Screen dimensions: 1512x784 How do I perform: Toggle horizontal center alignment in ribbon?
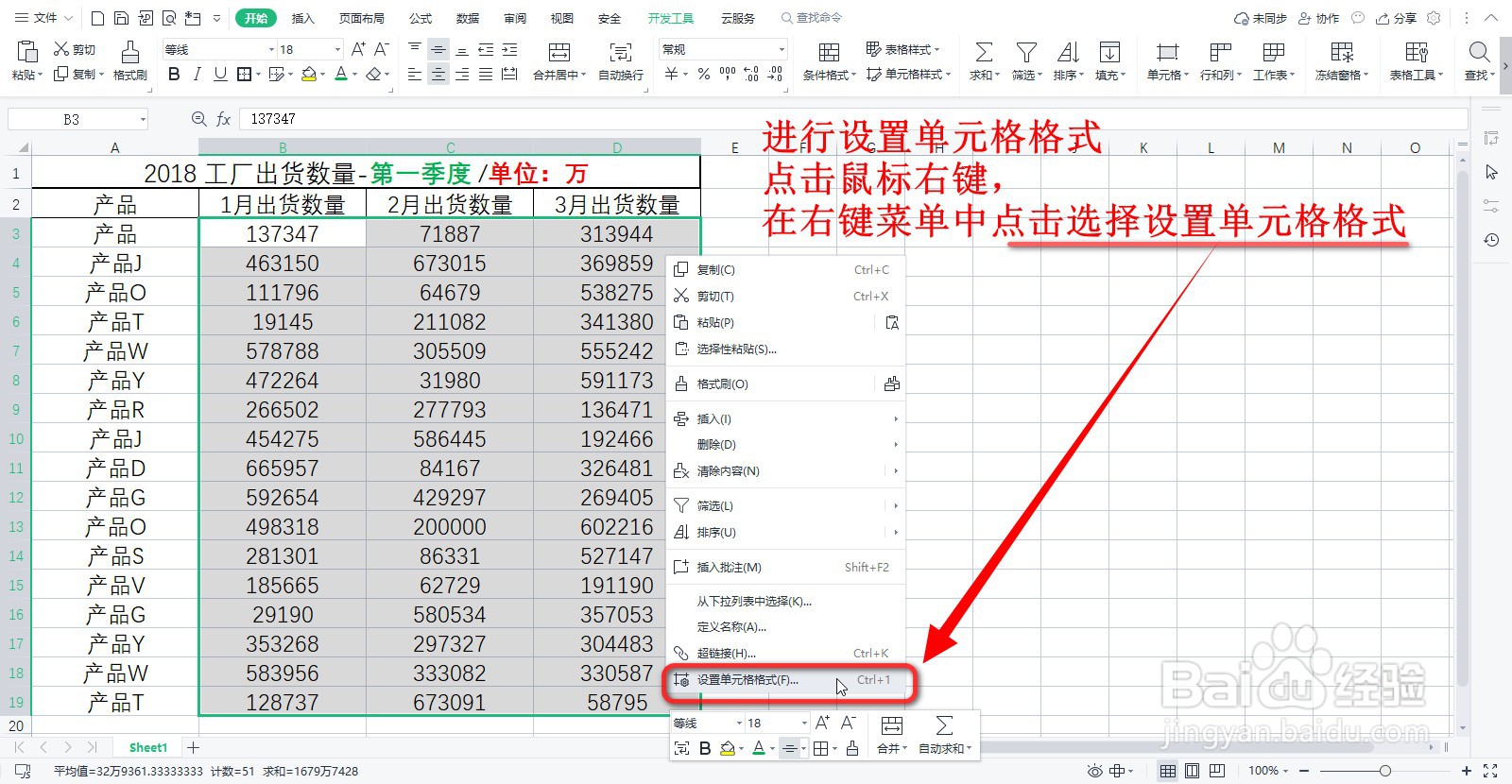tap(438, 74)
